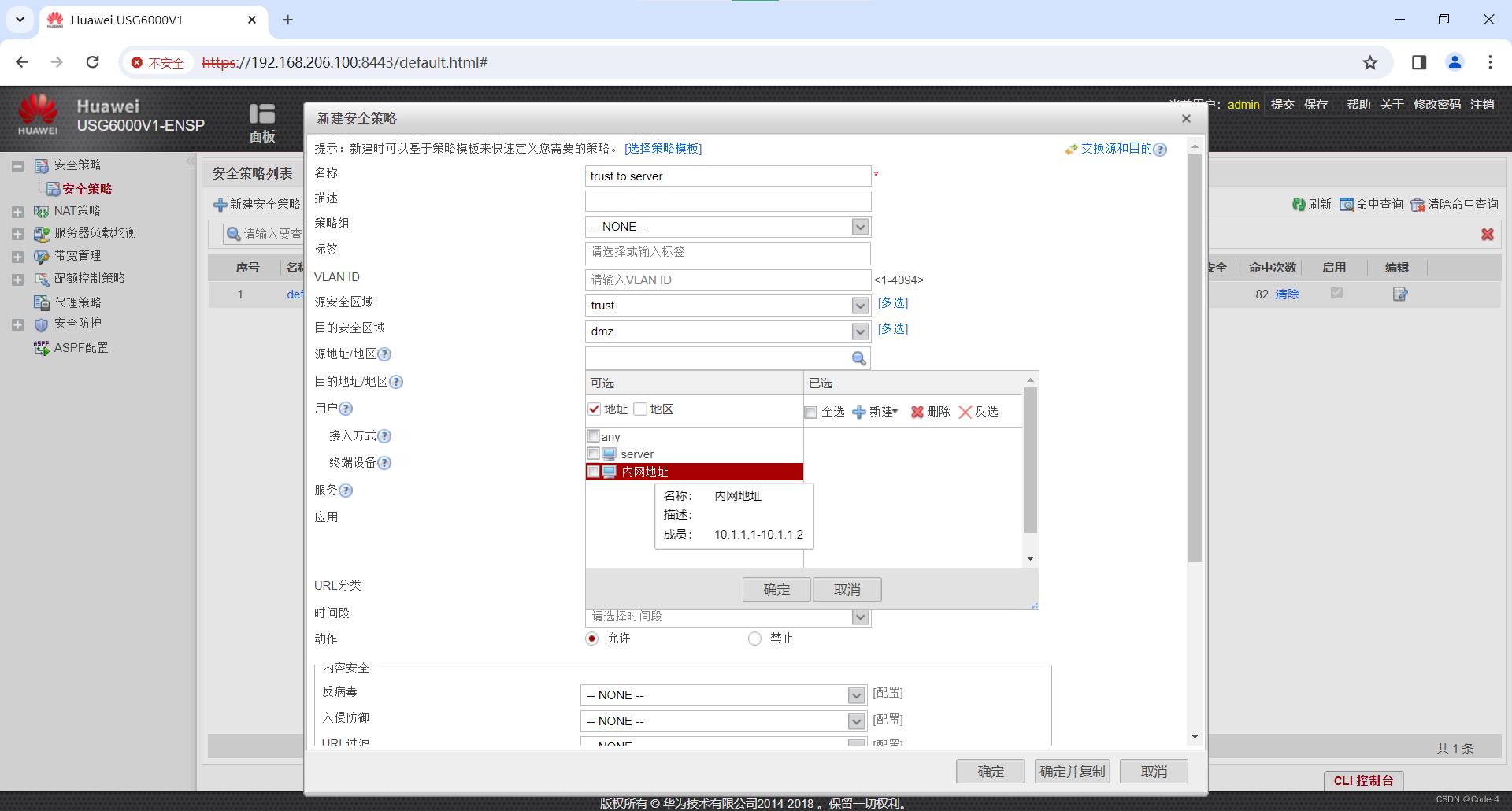
Task: Select 带宽管理 in sidebar
Action: click(77, 256)
